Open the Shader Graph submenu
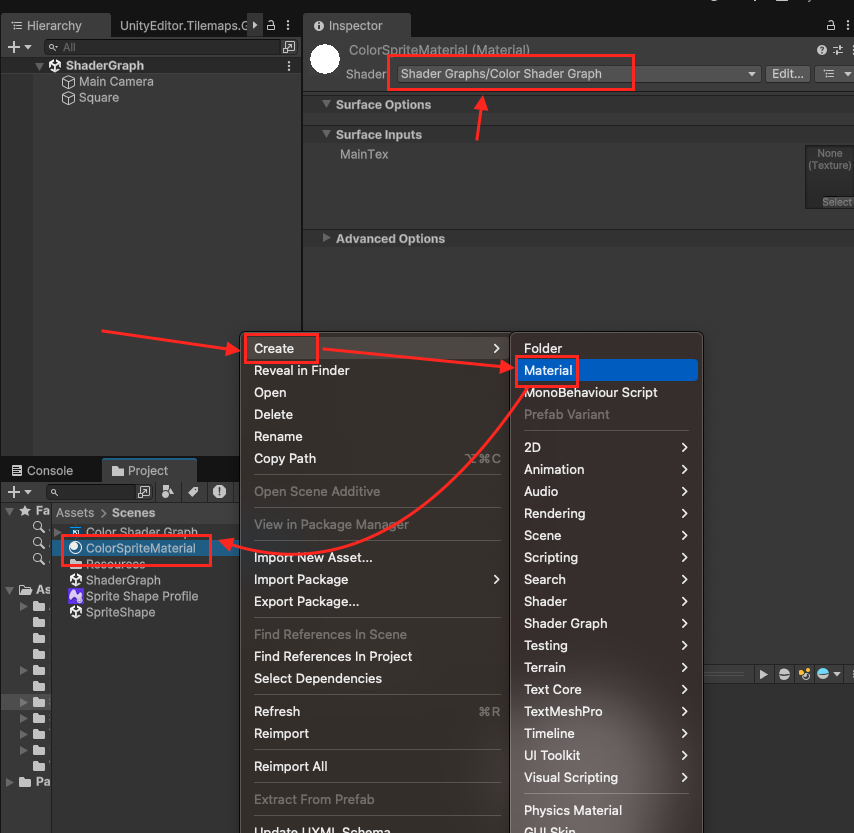 click(x=606, y=623)
